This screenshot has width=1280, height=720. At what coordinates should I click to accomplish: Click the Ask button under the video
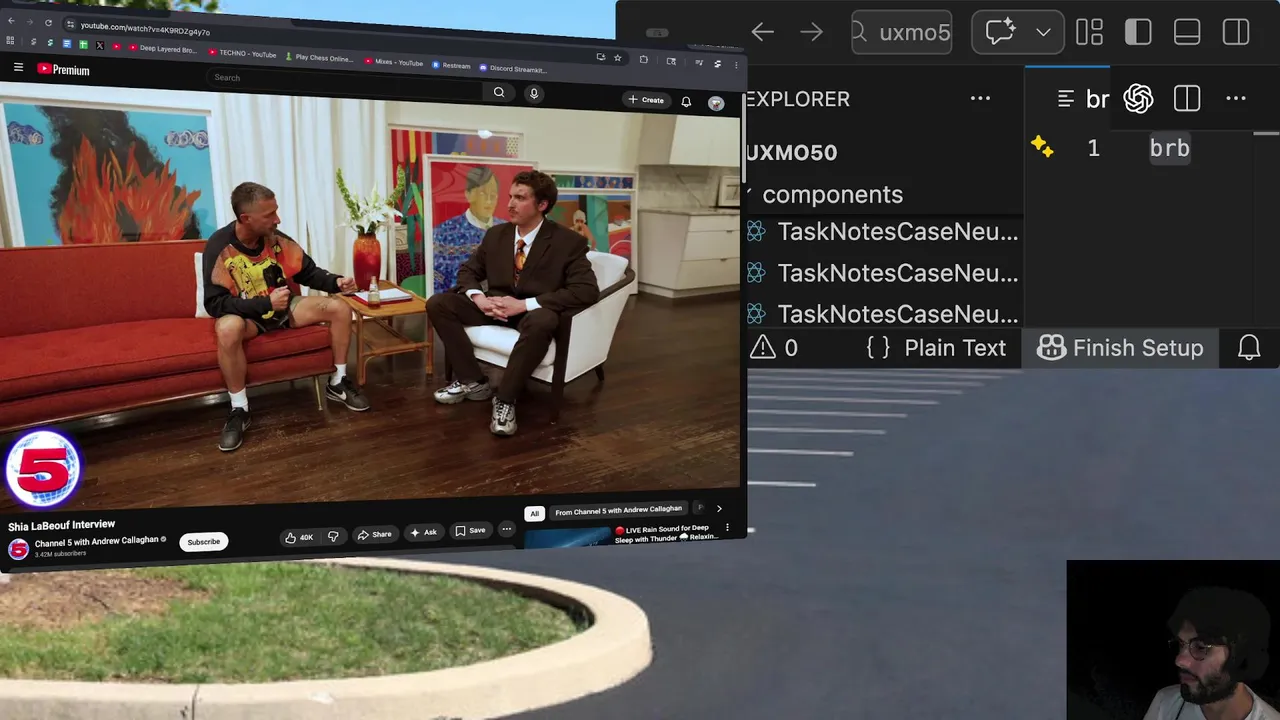[x=424, y=532]
